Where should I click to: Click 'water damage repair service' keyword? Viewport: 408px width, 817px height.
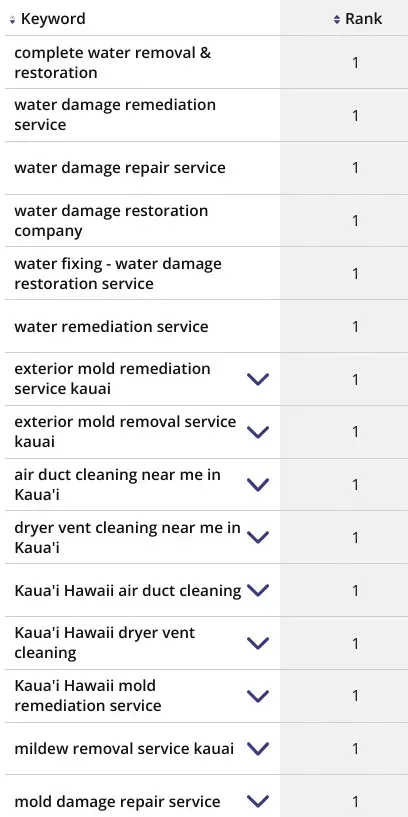tap(120, 168)
